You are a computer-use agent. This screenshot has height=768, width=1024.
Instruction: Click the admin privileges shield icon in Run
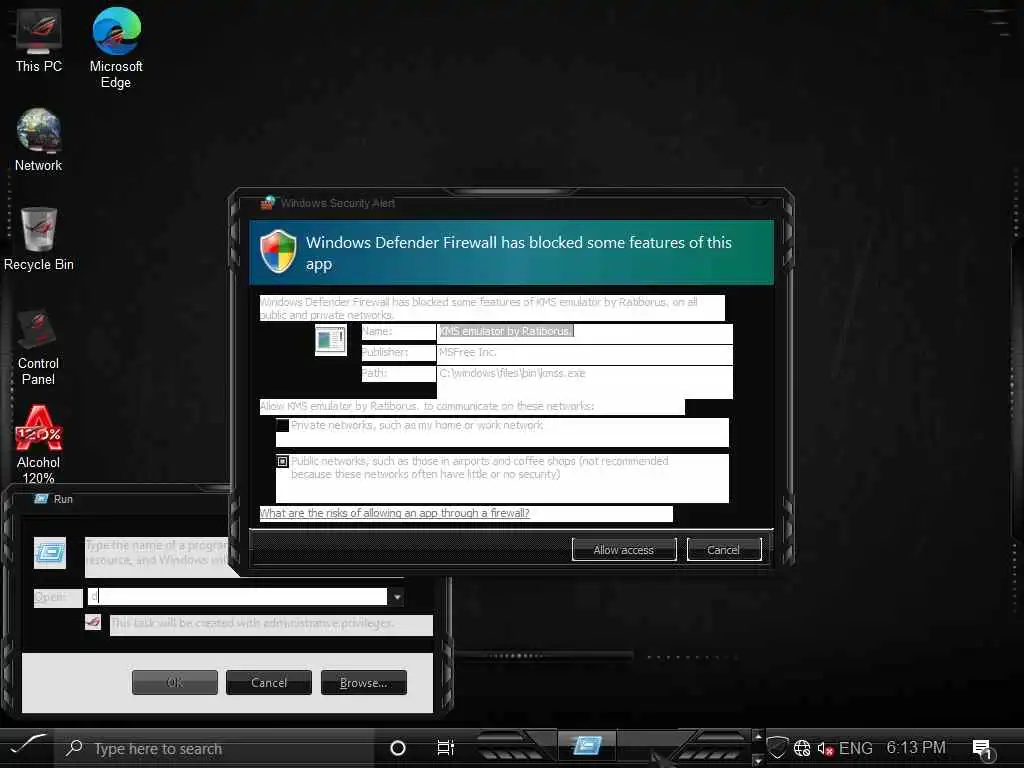tap(93, 622)
